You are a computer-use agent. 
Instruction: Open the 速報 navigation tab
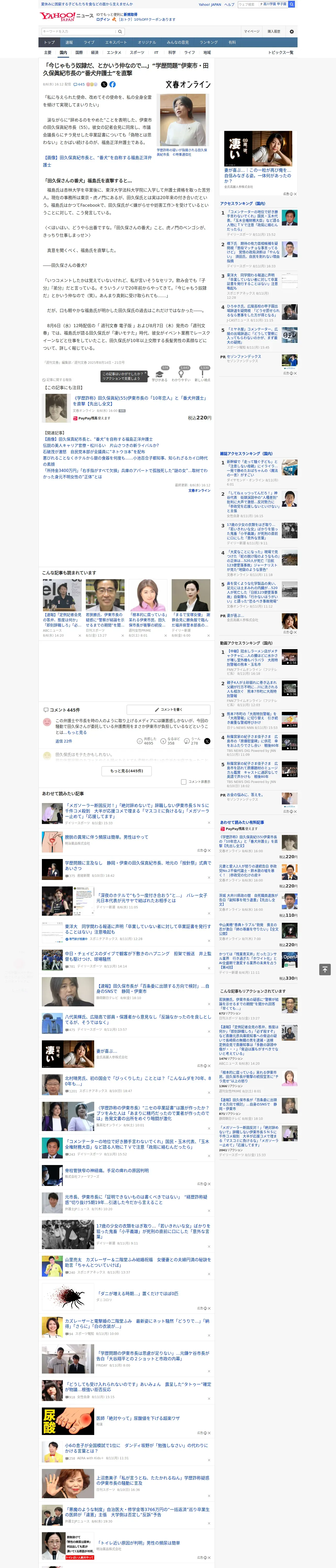pos(69,43)
